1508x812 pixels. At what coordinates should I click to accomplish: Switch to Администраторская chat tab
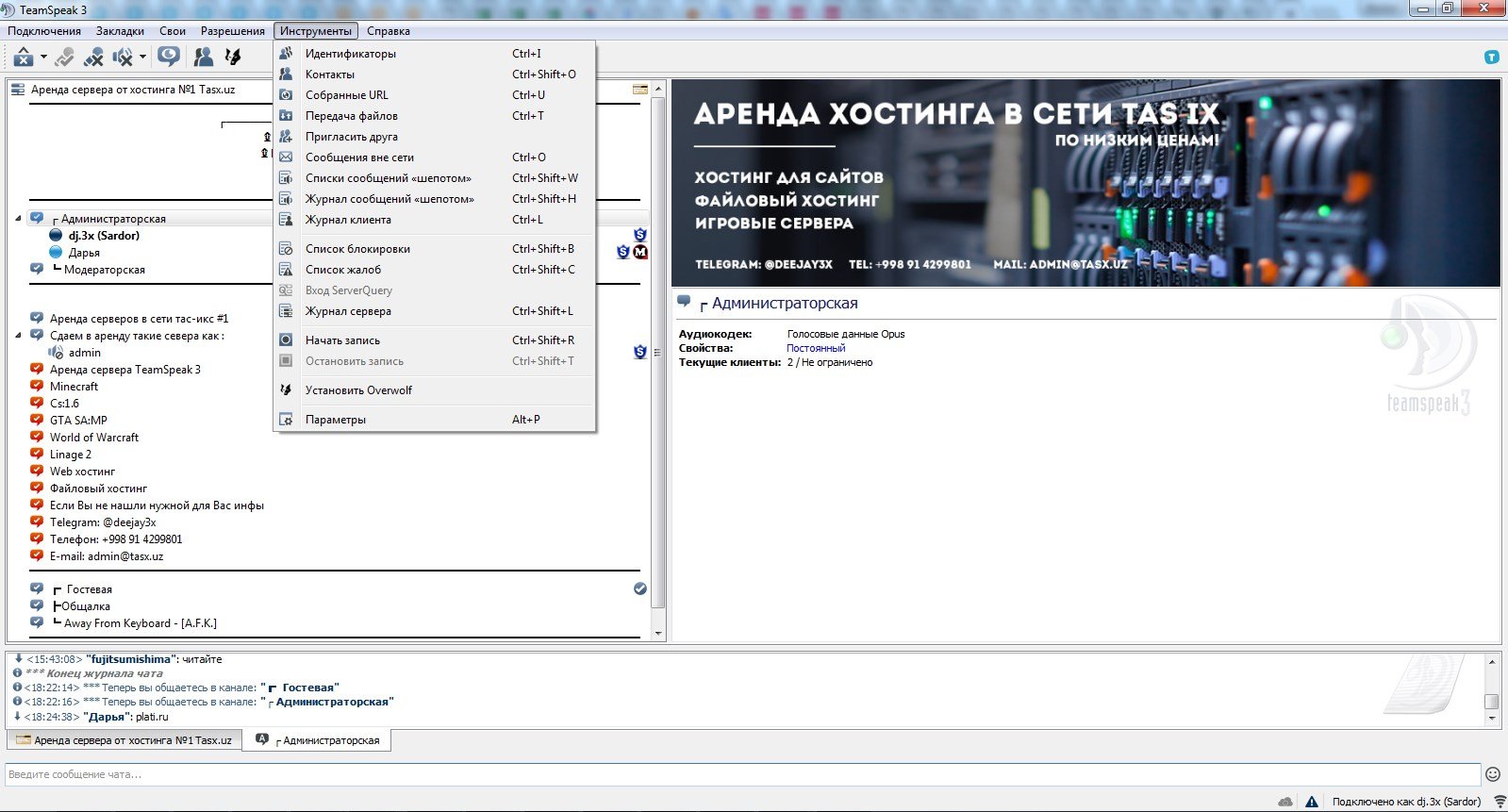click(x=318, y=740)
